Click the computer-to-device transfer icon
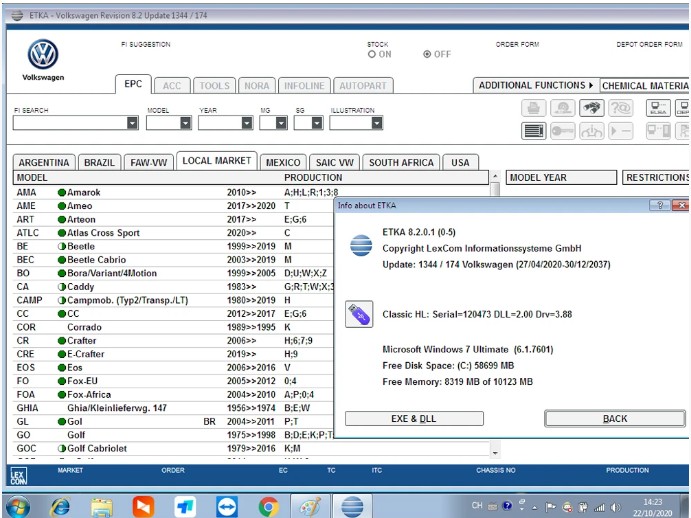This screenshot has height=518, width=691. coord(658,131)
